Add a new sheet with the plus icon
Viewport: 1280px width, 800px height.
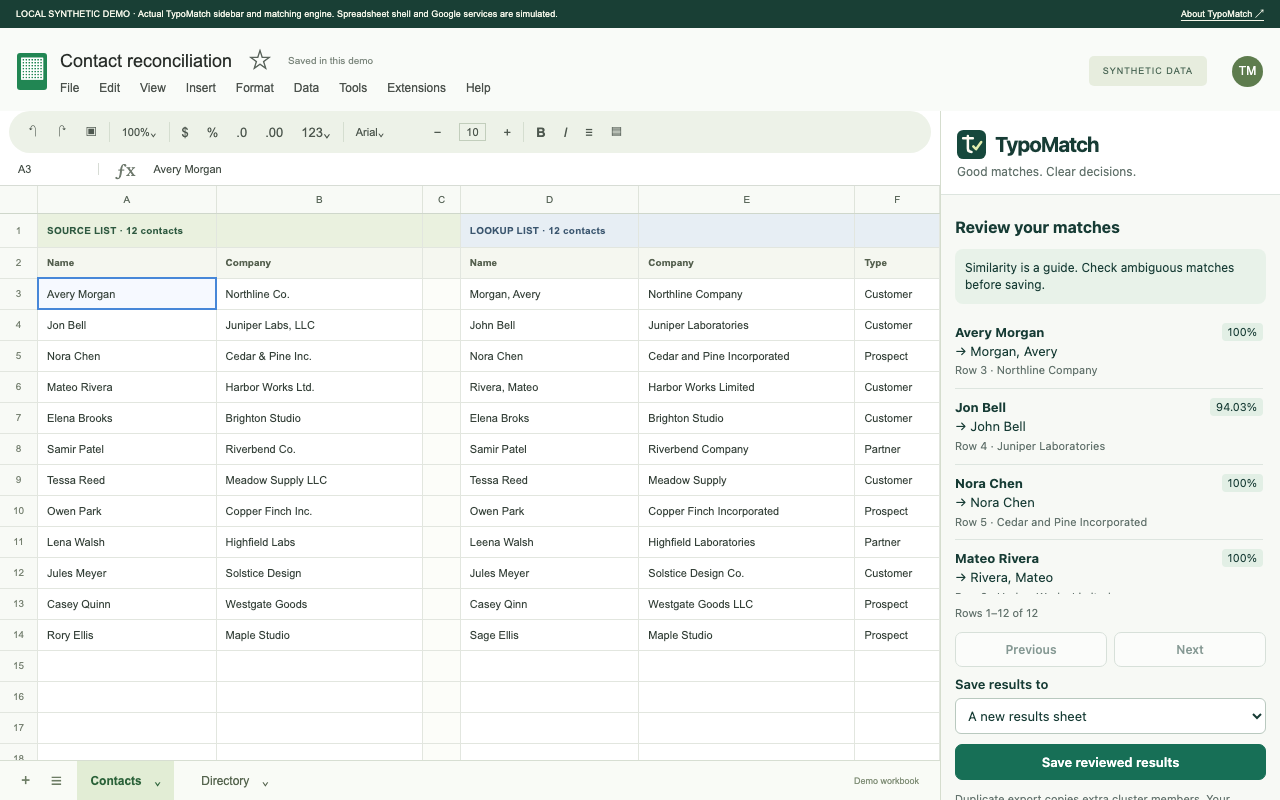[26, 781]
